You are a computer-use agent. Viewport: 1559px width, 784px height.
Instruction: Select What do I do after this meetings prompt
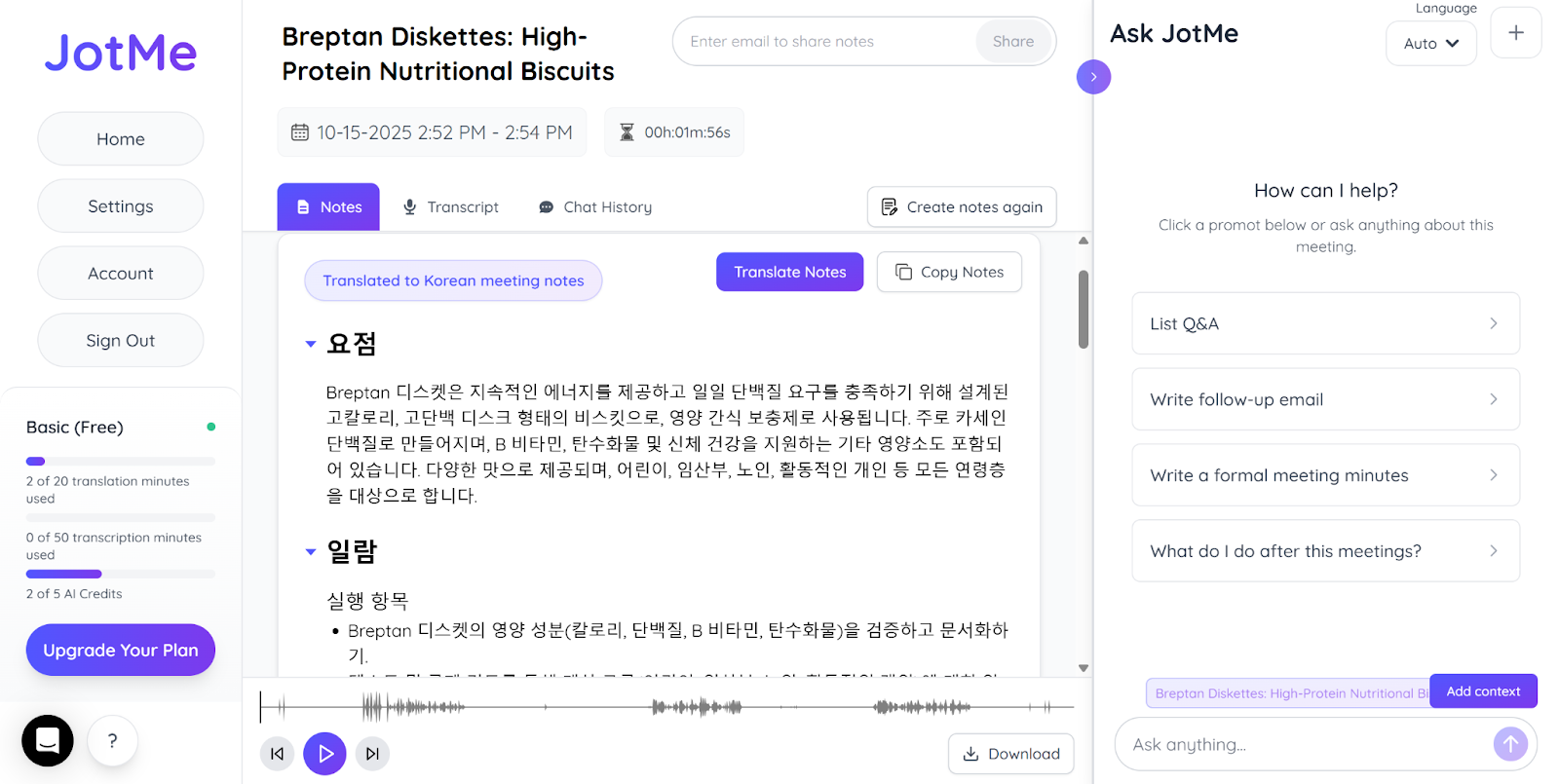(1325, 551)
